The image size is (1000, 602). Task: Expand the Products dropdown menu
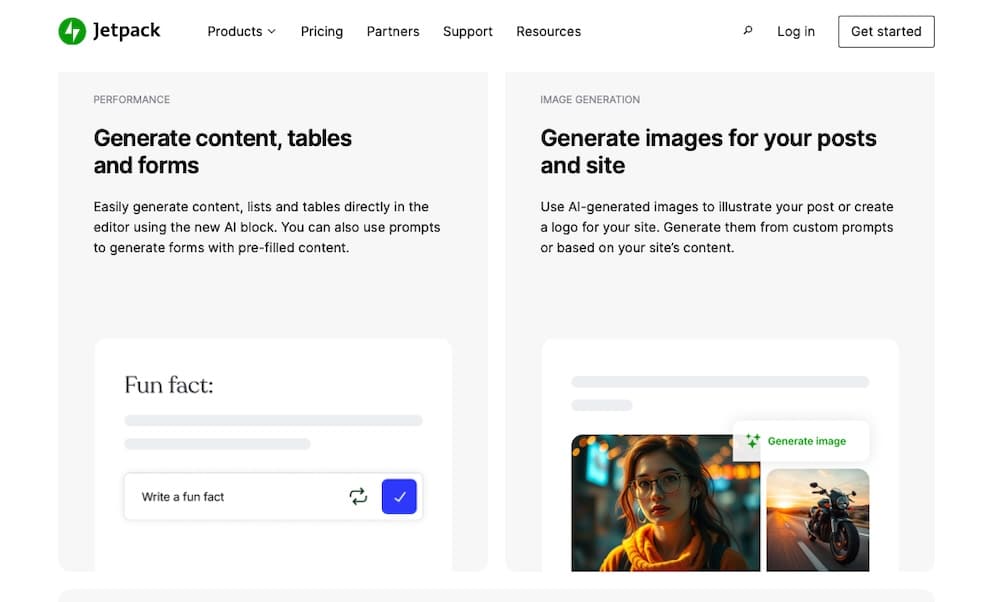tap(240, 31)
